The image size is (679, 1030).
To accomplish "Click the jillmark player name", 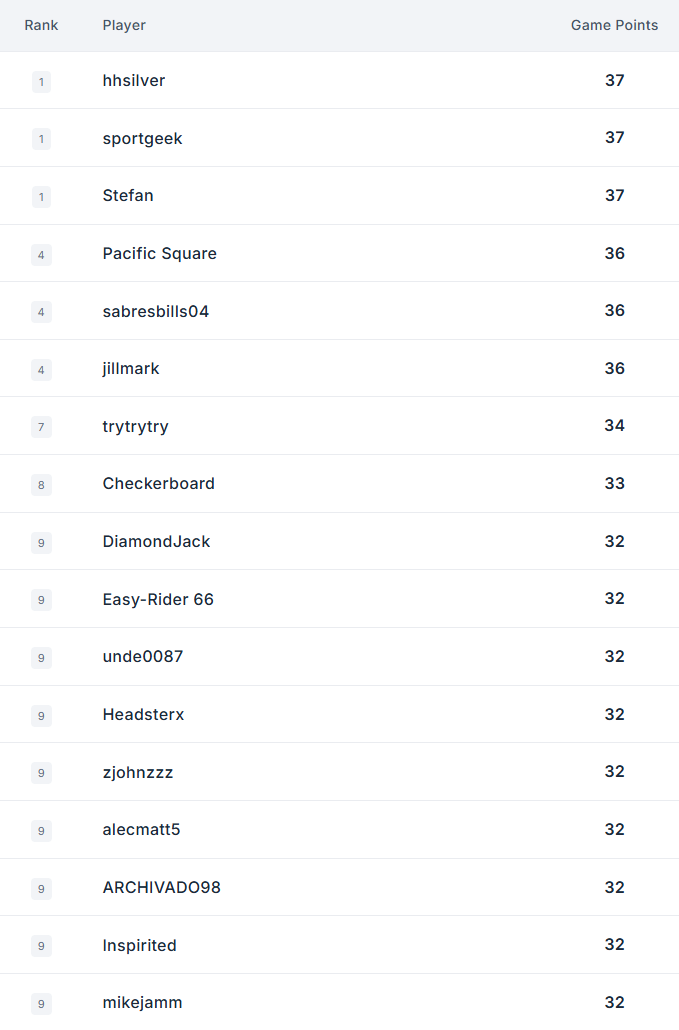I will pos(131,369).
